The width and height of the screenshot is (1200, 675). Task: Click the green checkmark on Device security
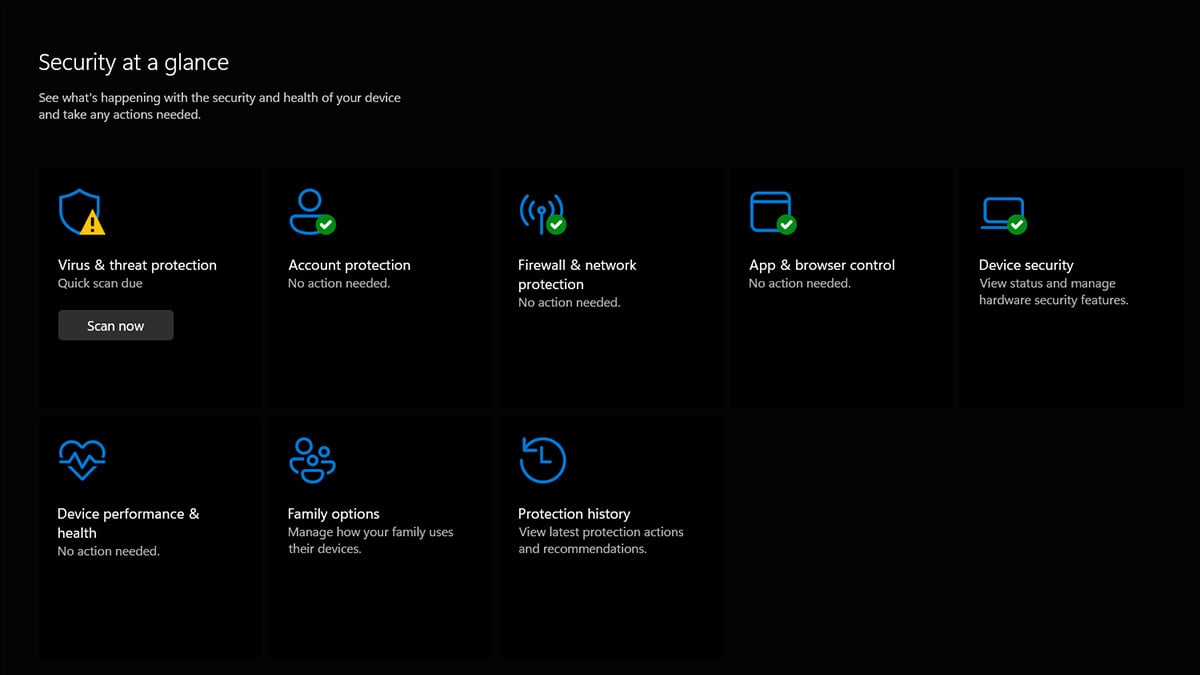pos(1015,223)
